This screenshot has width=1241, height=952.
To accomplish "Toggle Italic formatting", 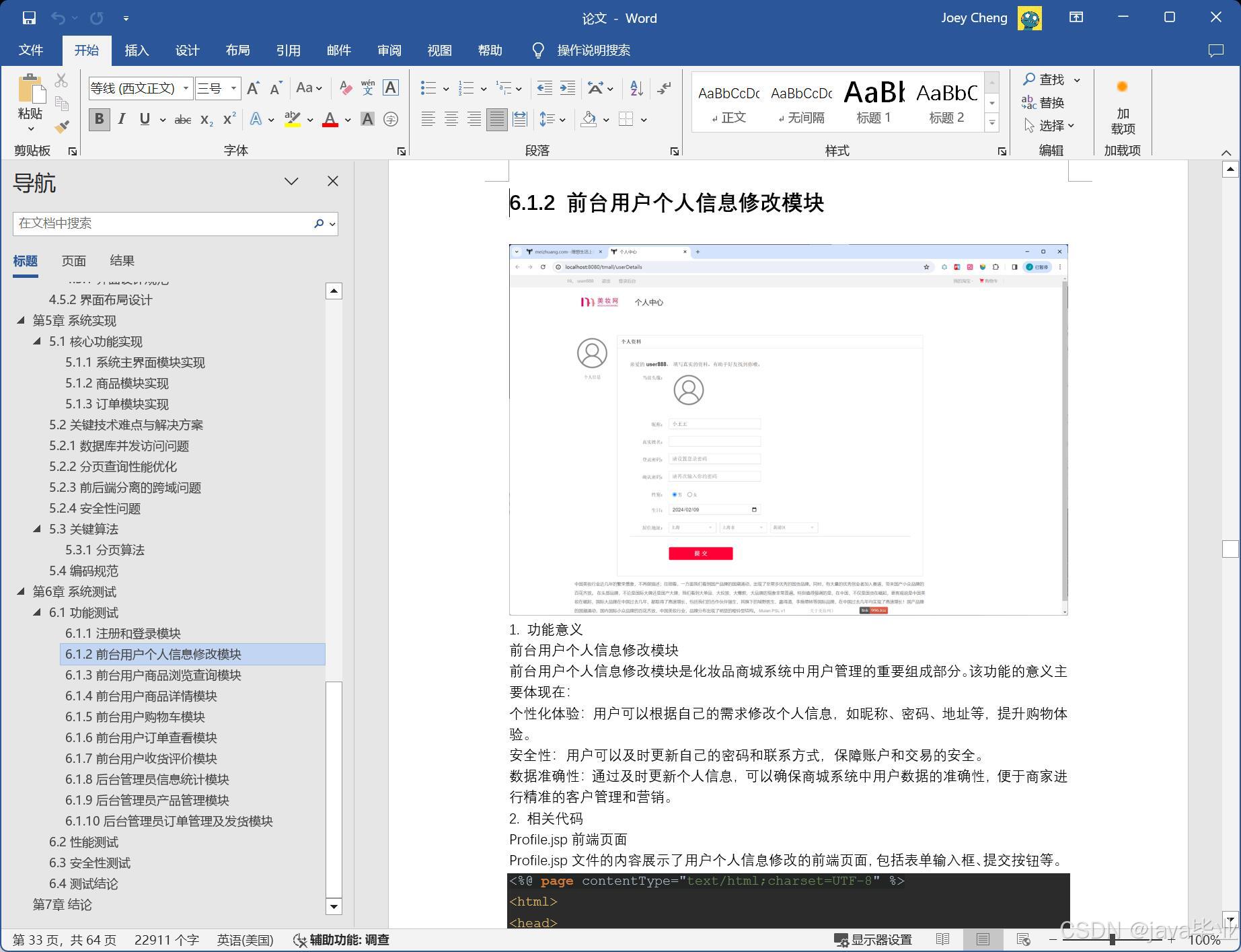I will (122, 120).
